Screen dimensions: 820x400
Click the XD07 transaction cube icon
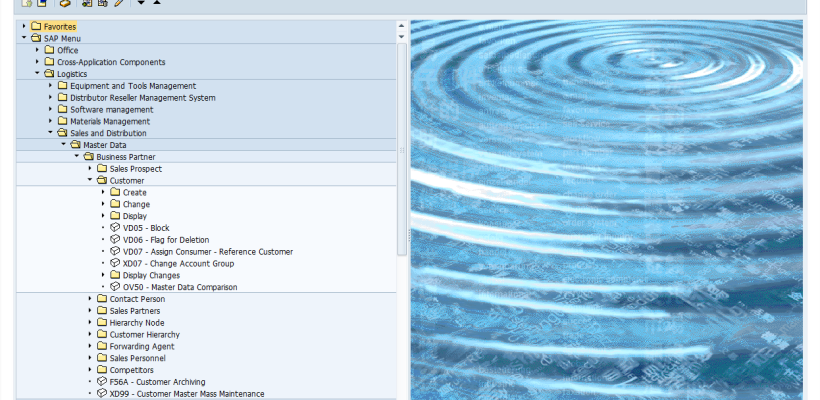point(115,263)
